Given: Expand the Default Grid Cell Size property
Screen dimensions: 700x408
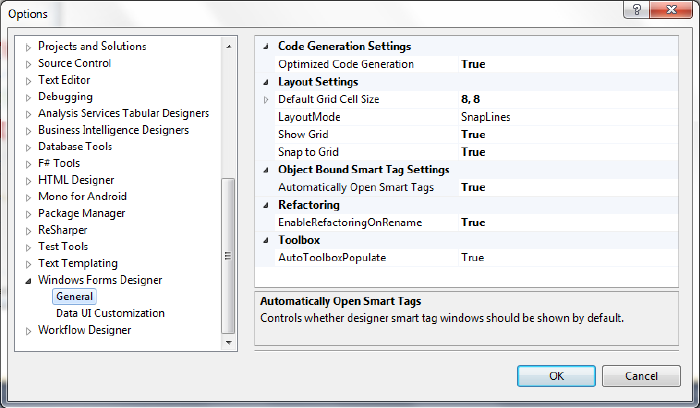Looking at the screenshot, I should click(x=266, y=100).
